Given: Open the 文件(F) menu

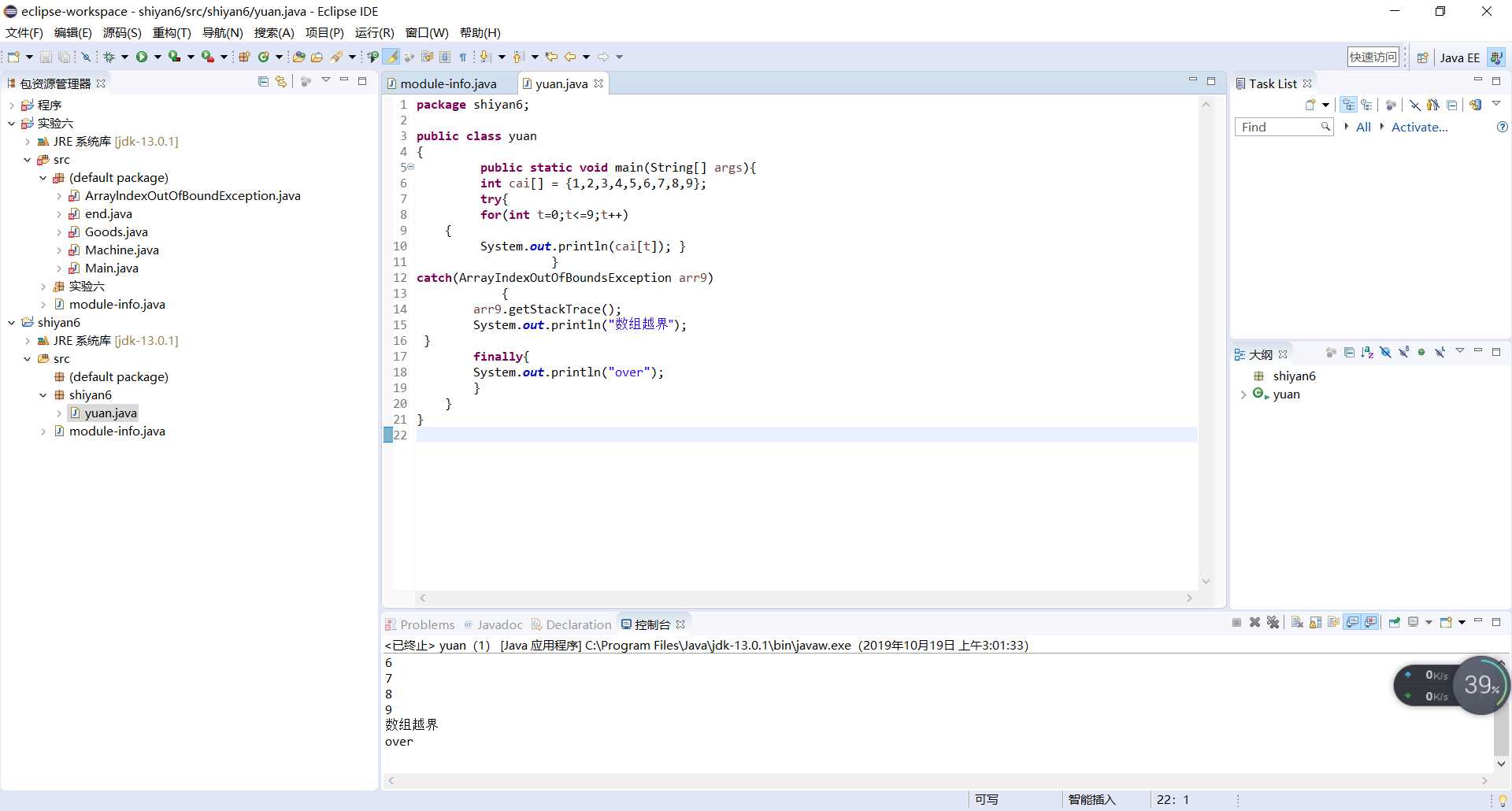Looking at the screenshot, I should pos(24,32).
